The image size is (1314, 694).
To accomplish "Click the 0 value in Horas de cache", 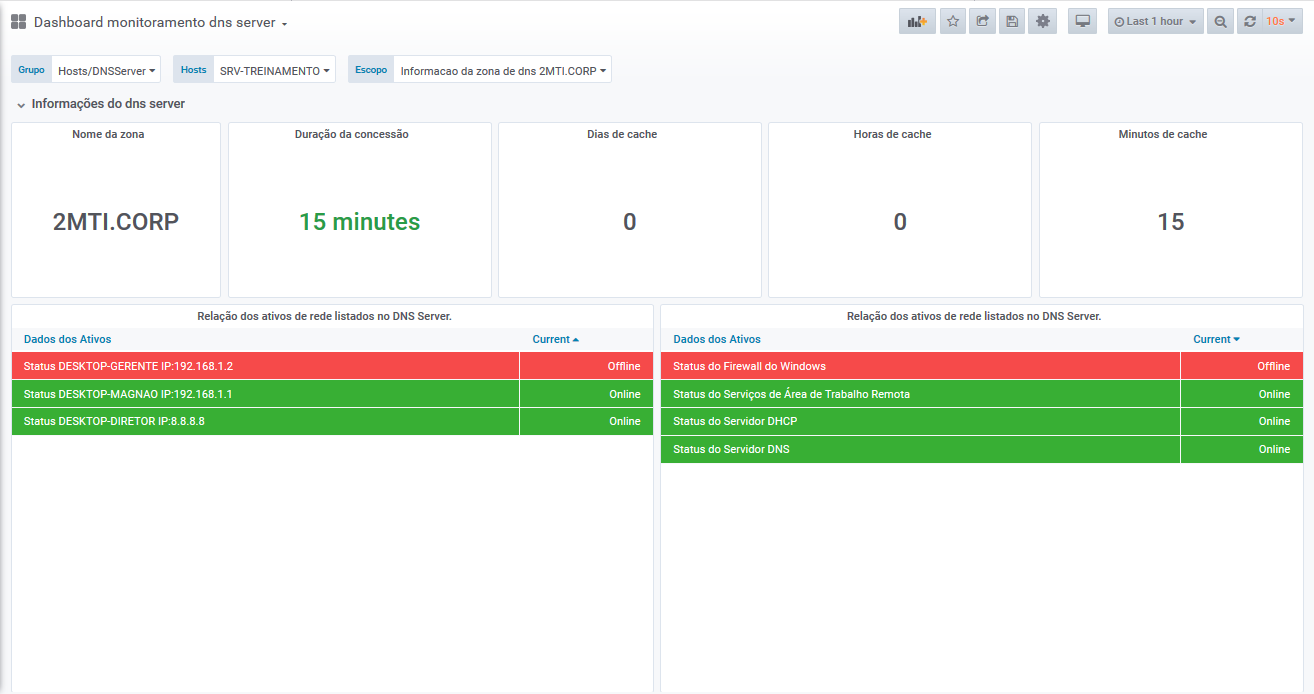I will tap(900, 222).
